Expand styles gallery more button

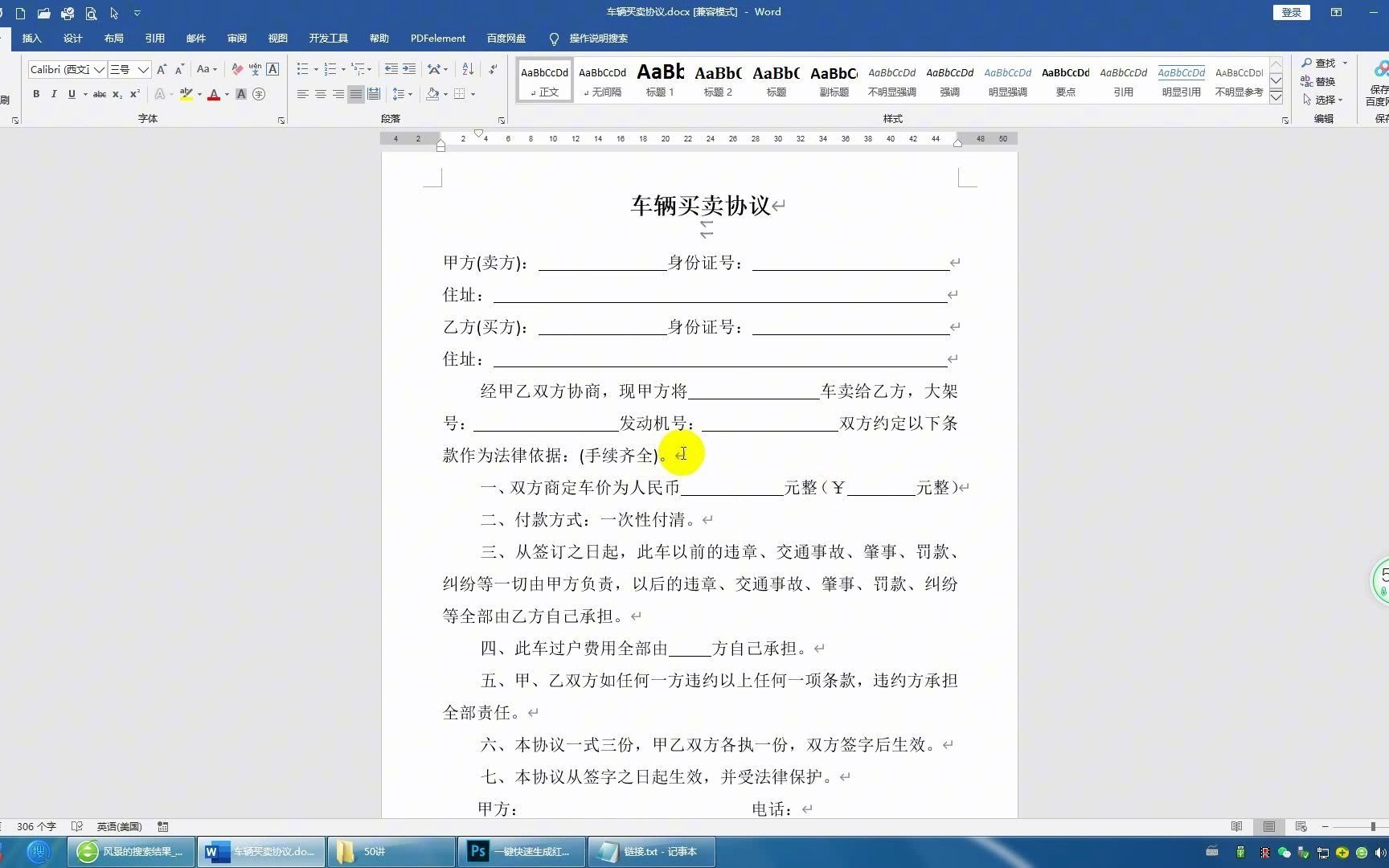(1276, 98)
